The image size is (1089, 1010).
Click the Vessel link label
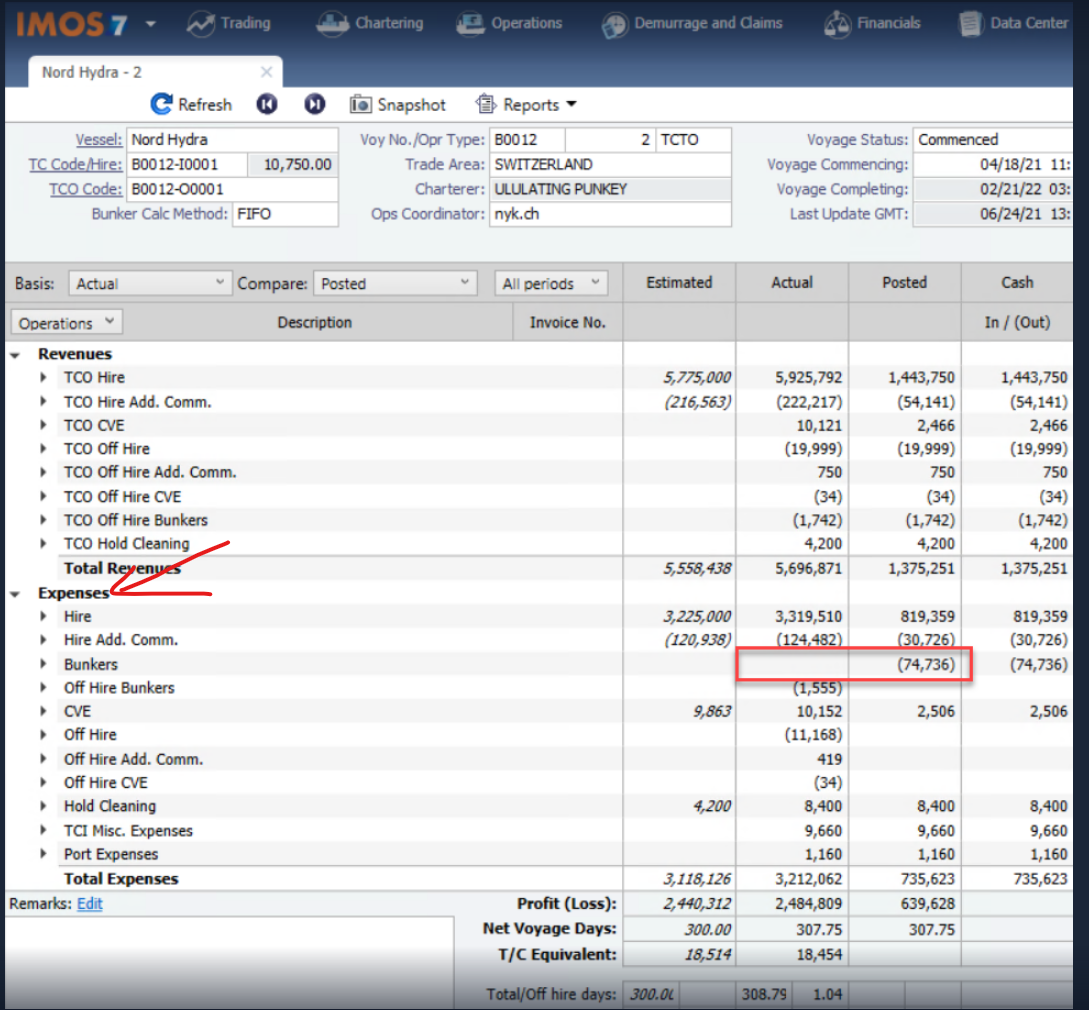coord(99,140)
